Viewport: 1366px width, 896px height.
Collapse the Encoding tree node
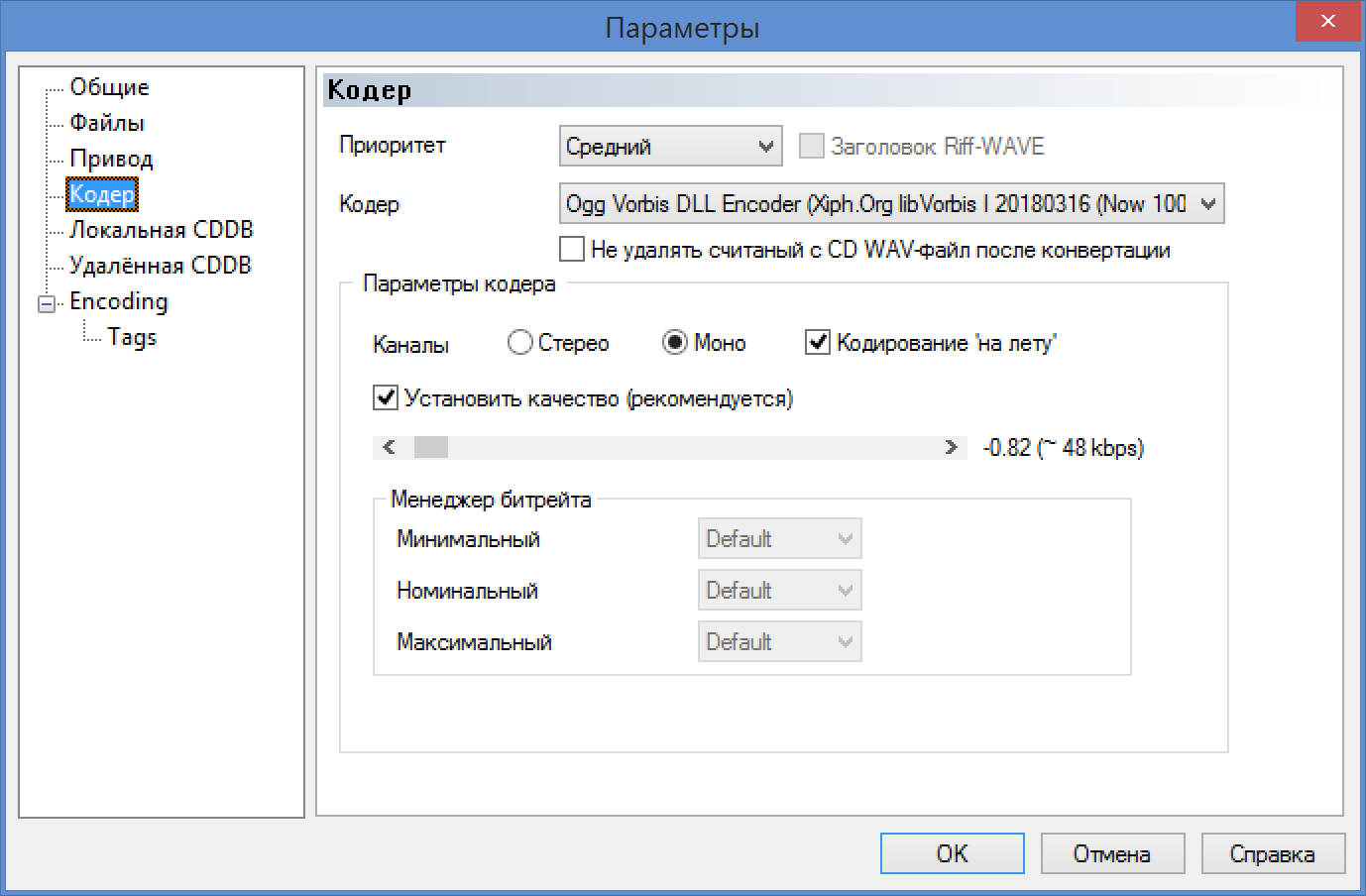[x=47, y=304]
